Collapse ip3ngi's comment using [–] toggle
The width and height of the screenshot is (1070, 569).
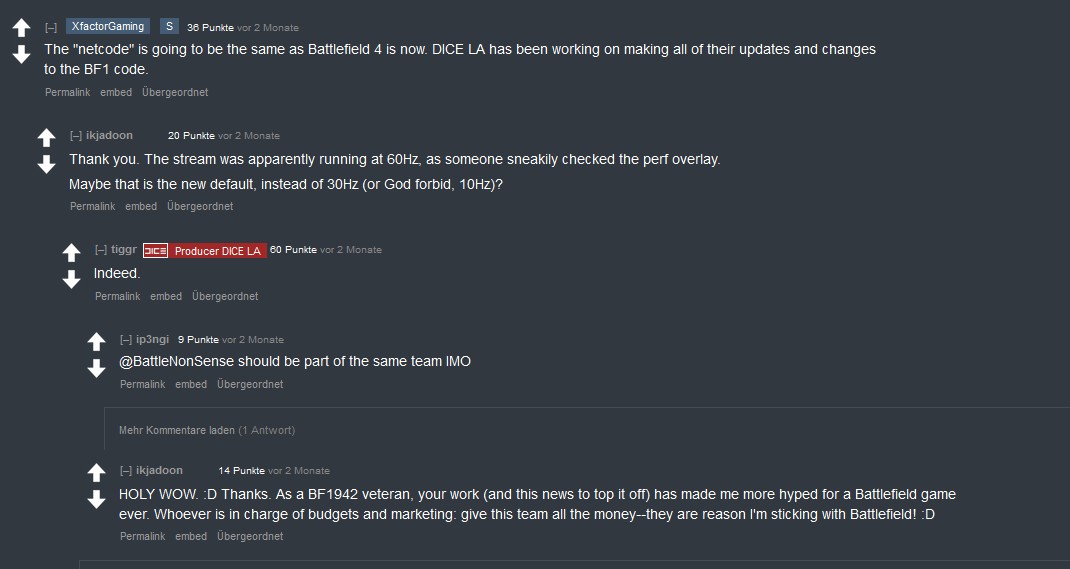pos(126,340)
